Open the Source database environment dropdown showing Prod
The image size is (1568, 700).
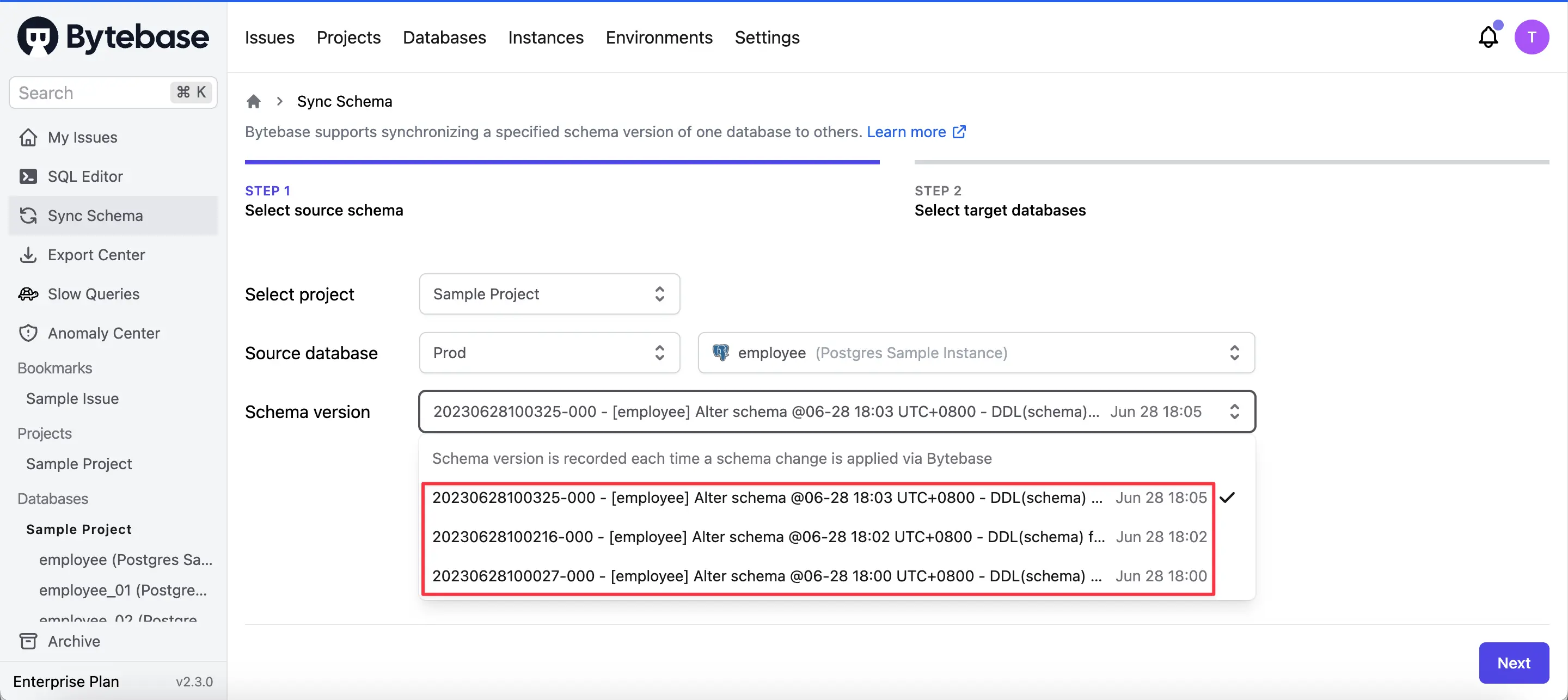[x=548, y=352]
